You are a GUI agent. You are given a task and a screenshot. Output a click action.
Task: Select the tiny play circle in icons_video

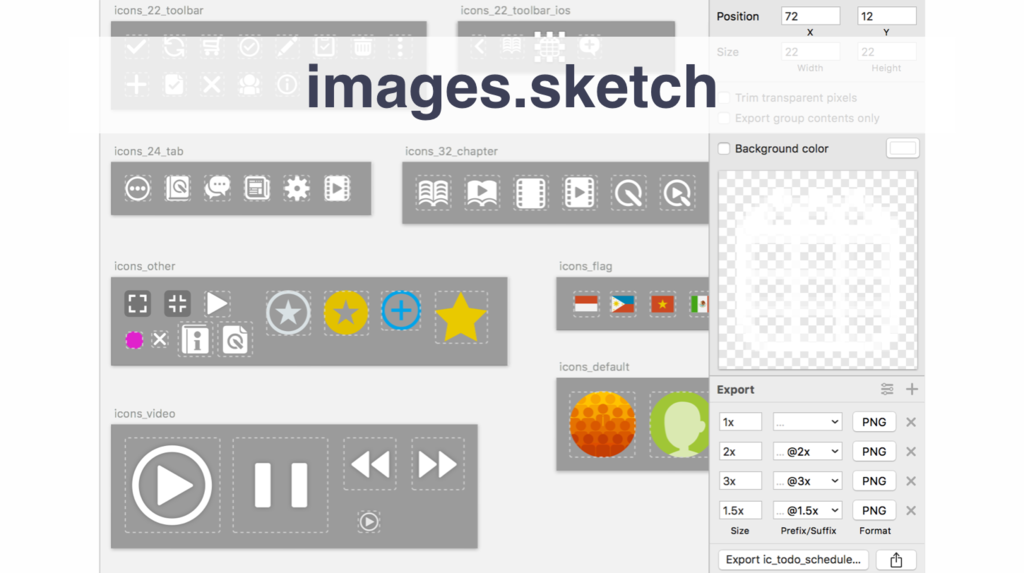pyautogui.click(x=369, y=521)
